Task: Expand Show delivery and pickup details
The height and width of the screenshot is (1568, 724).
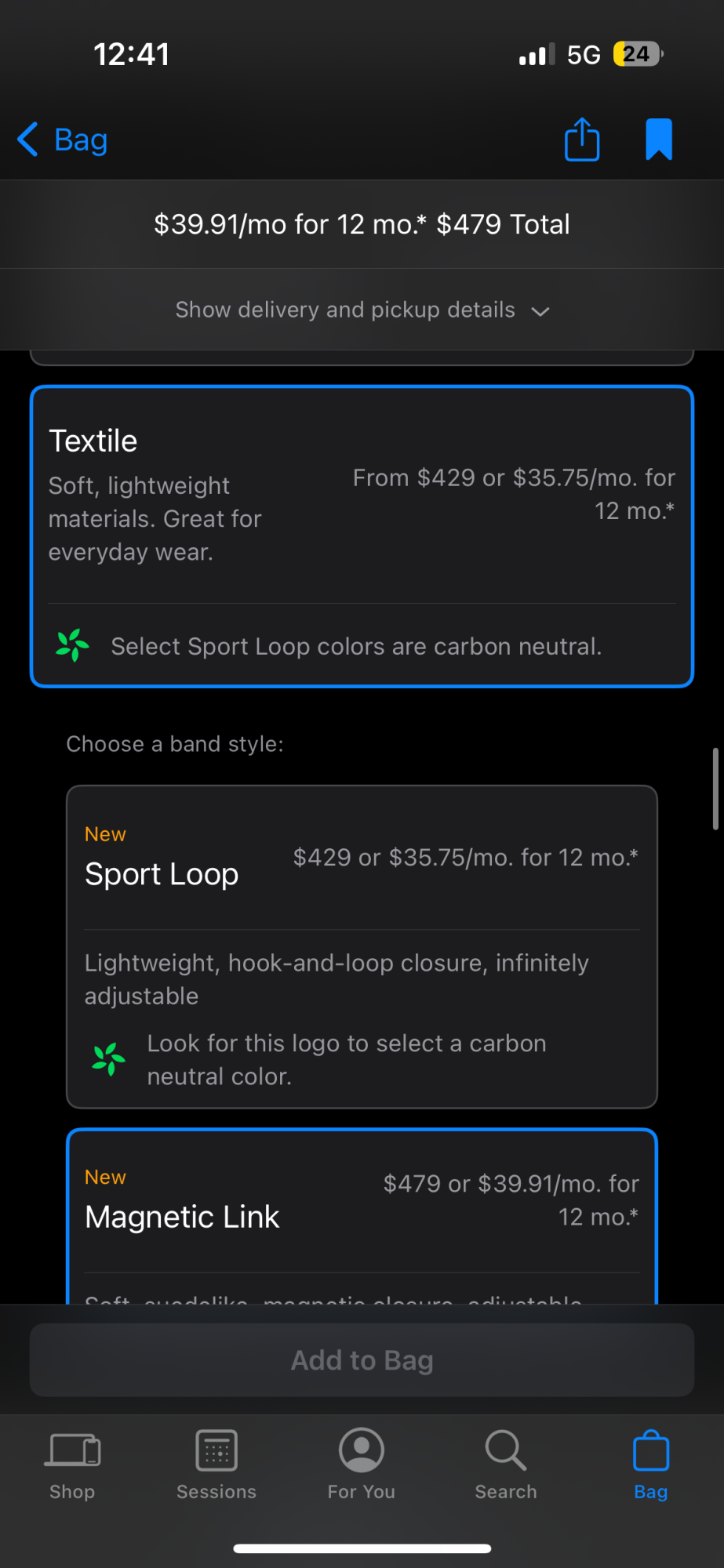Action: pos(362,310)
